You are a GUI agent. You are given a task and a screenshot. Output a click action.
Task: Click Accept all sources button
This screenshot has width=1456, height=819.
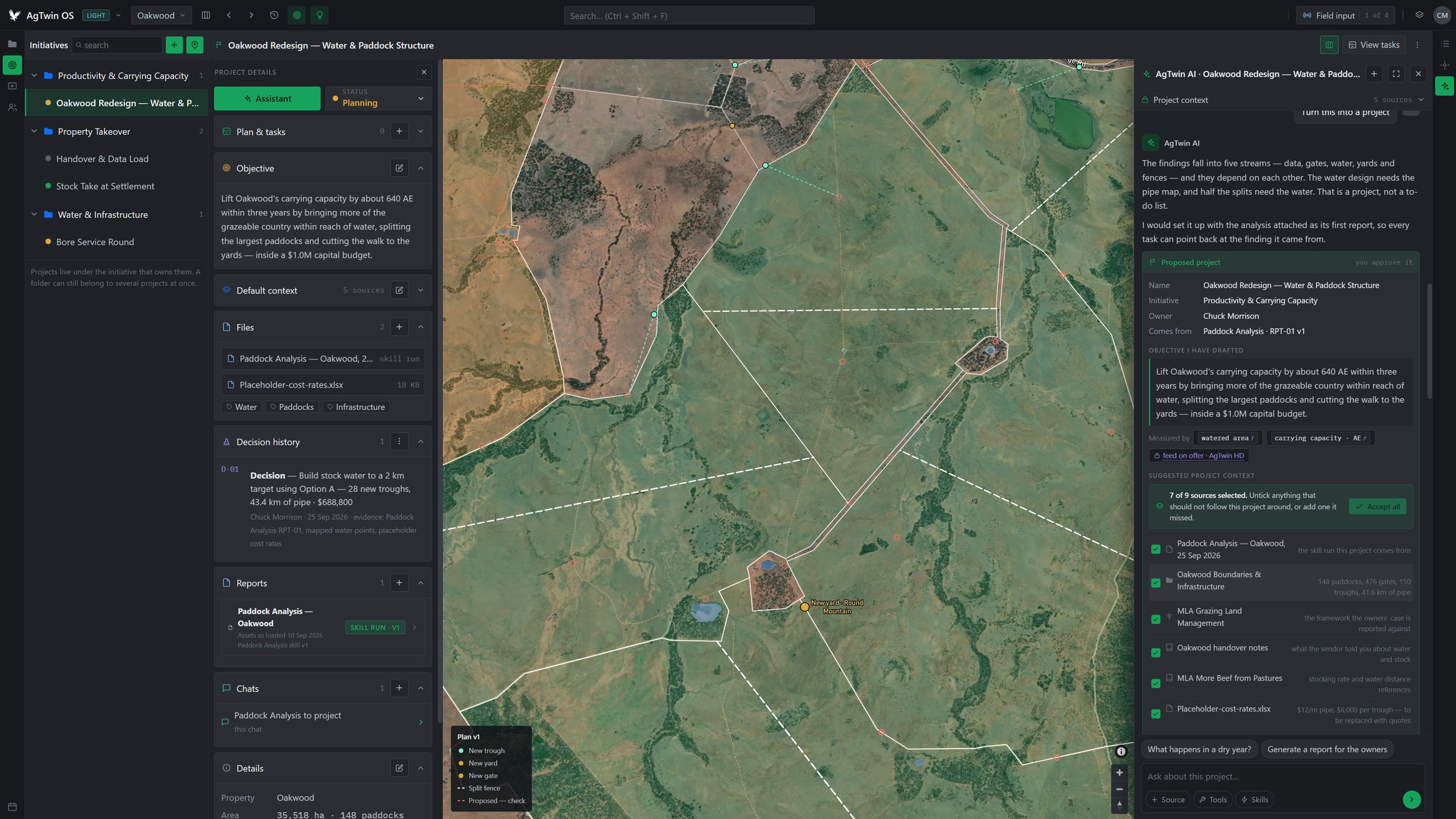pos(1378,507)
